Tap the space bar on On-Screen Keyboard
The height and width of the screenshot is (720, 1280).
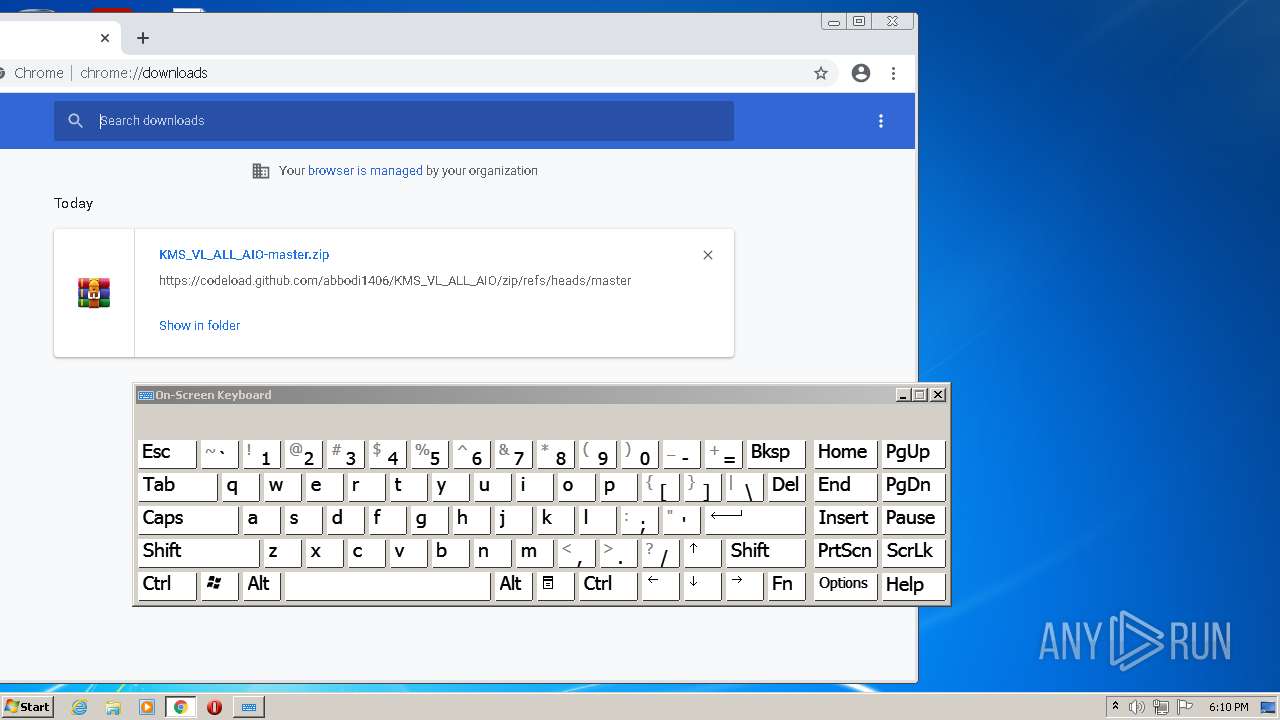(388, 586)
